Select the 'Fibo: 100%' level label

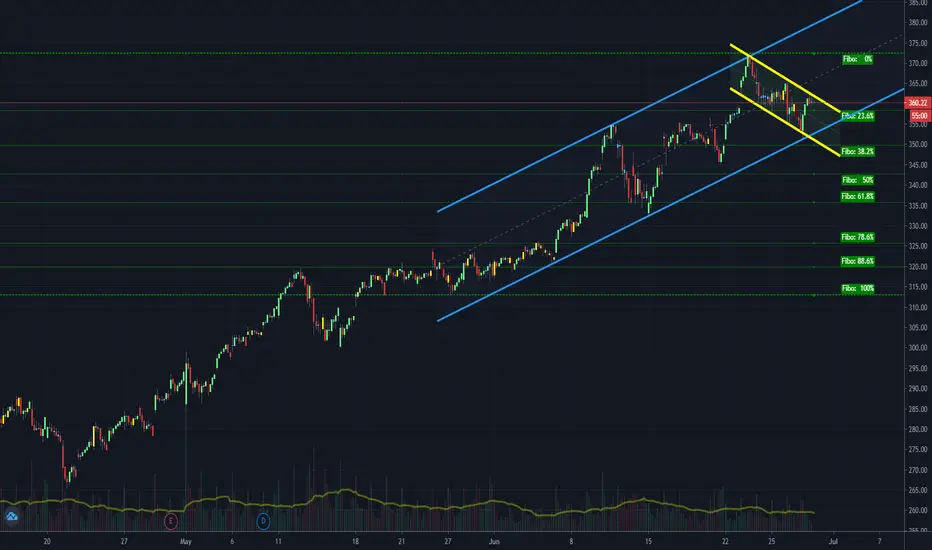[x=857, y=288]
